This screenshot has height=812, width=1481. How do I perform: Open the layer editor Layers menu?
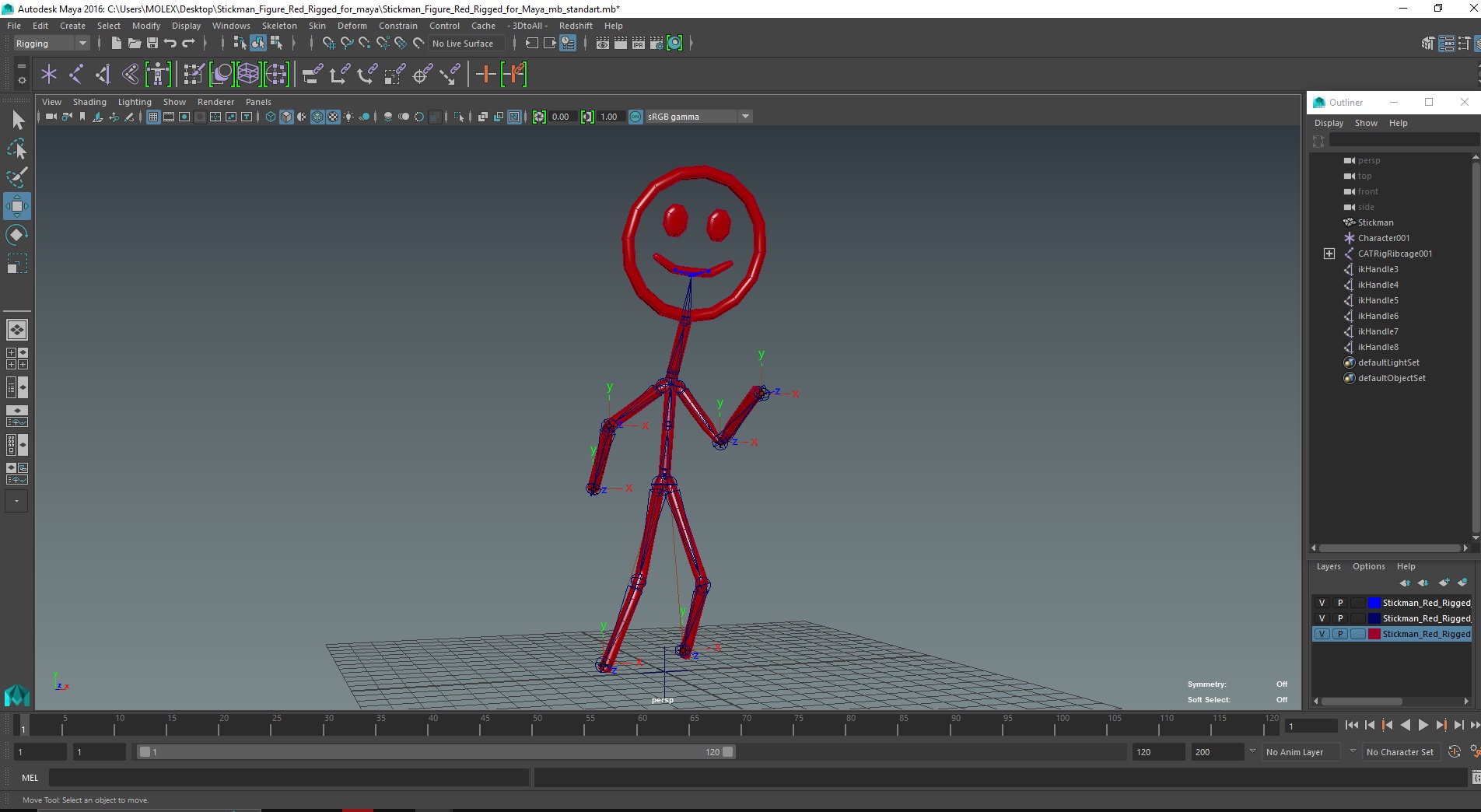(x=1329, y=566)
